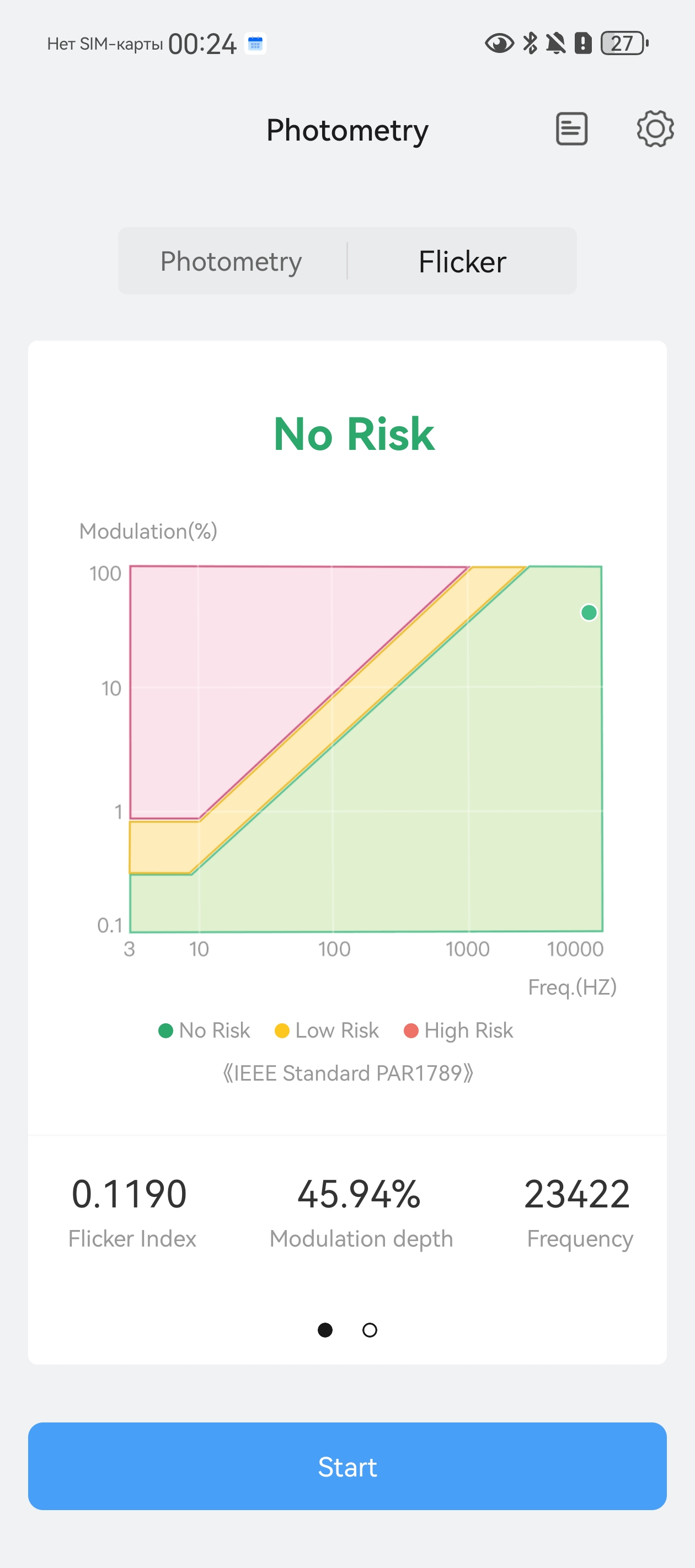The image size is (695, 1568).
Task: Tap the green measurement point on chart
Action: pos(589,613)
